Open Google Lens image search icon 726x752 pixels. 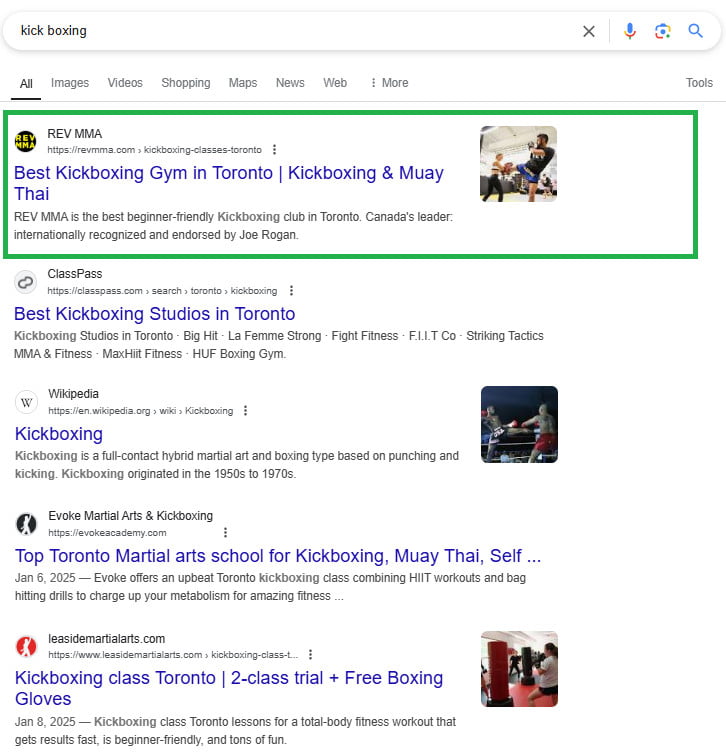[x=662, y=31]
